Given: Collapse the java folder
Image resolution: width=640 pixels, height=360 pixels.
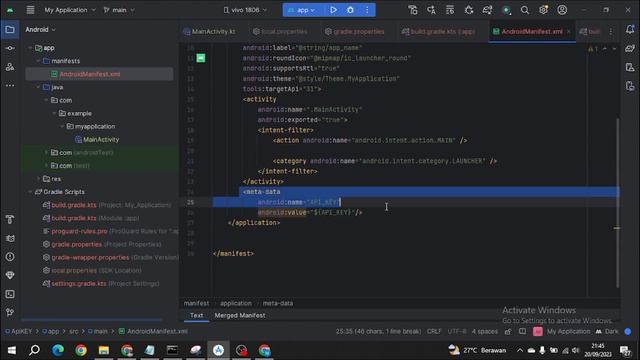Looking at the screenshot, I should tap(38, 87).
